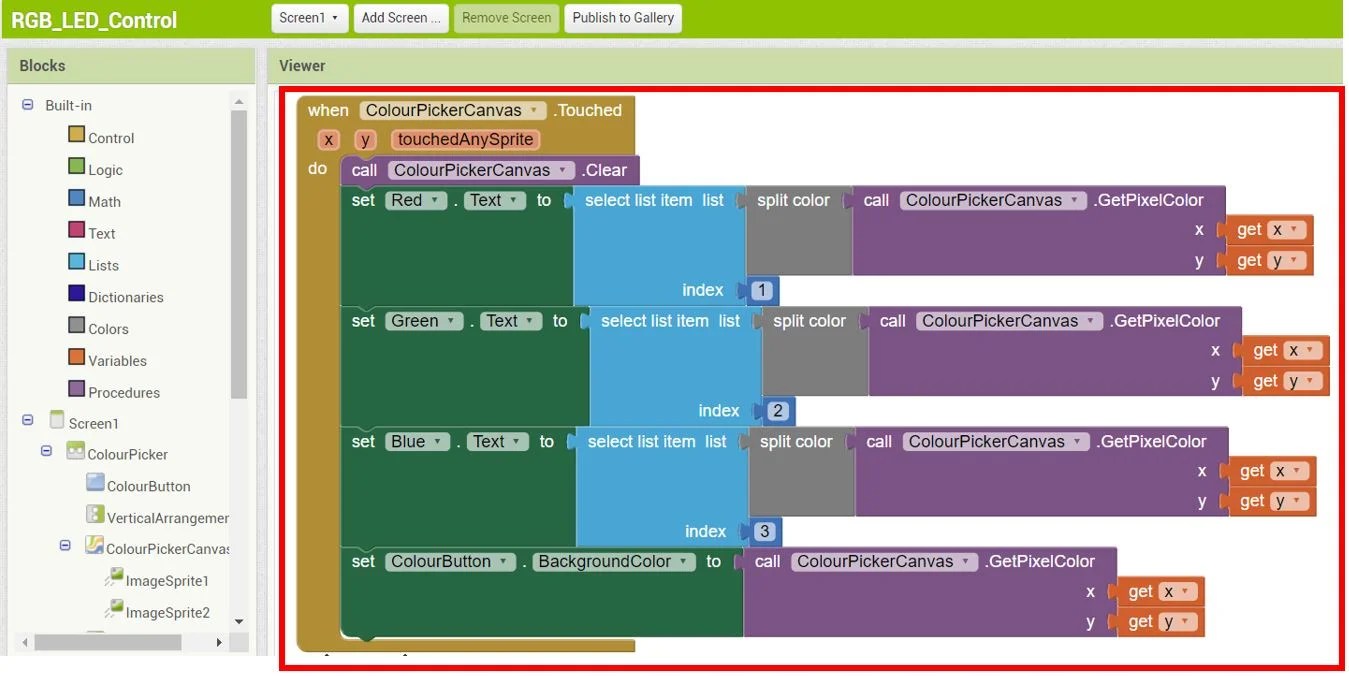
Task: Click Publish to Gallery
Action: pos(622,17)
